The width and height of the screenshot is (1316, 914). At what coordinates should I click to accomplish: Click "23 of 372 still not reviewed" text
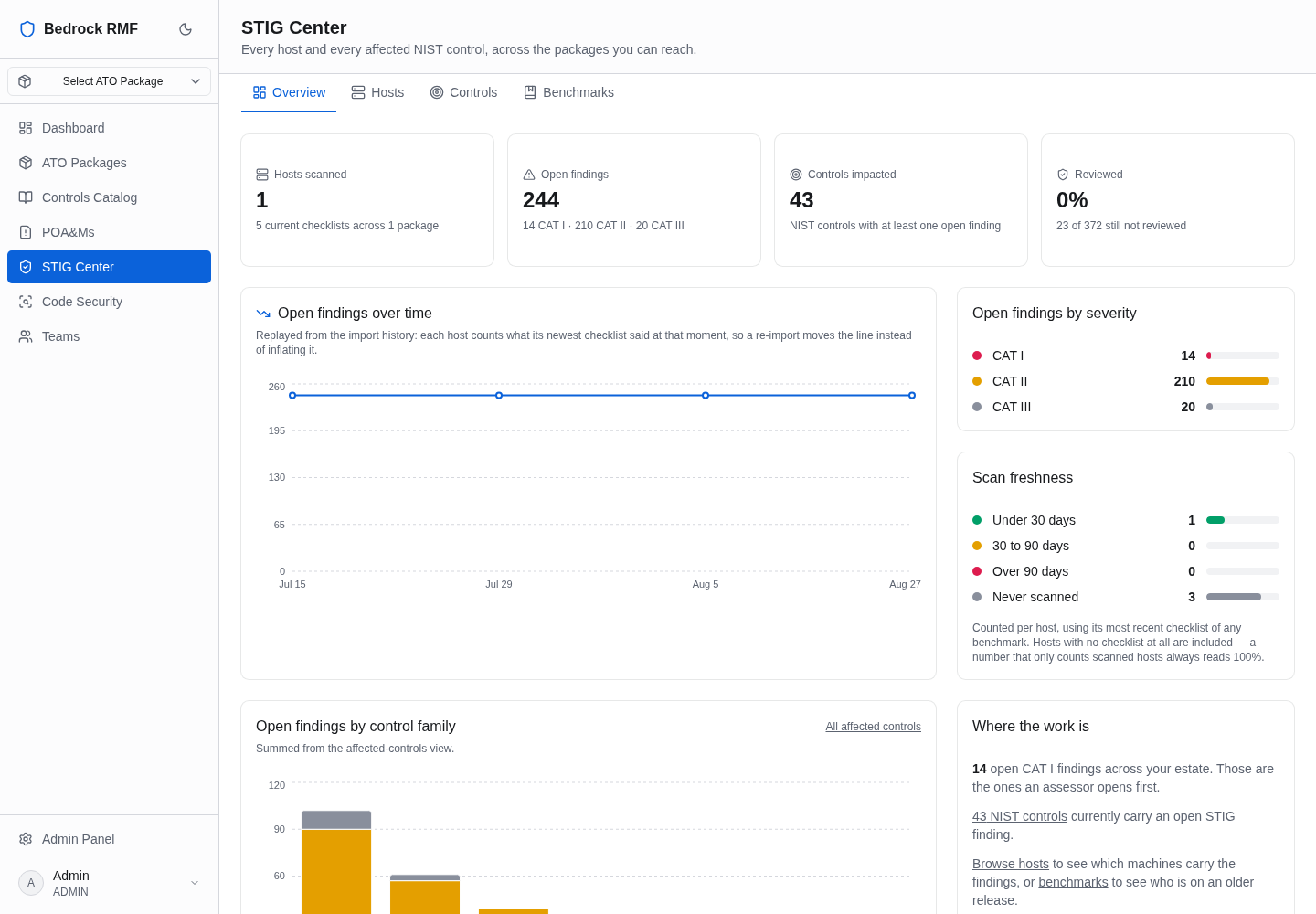(1121, 226)
